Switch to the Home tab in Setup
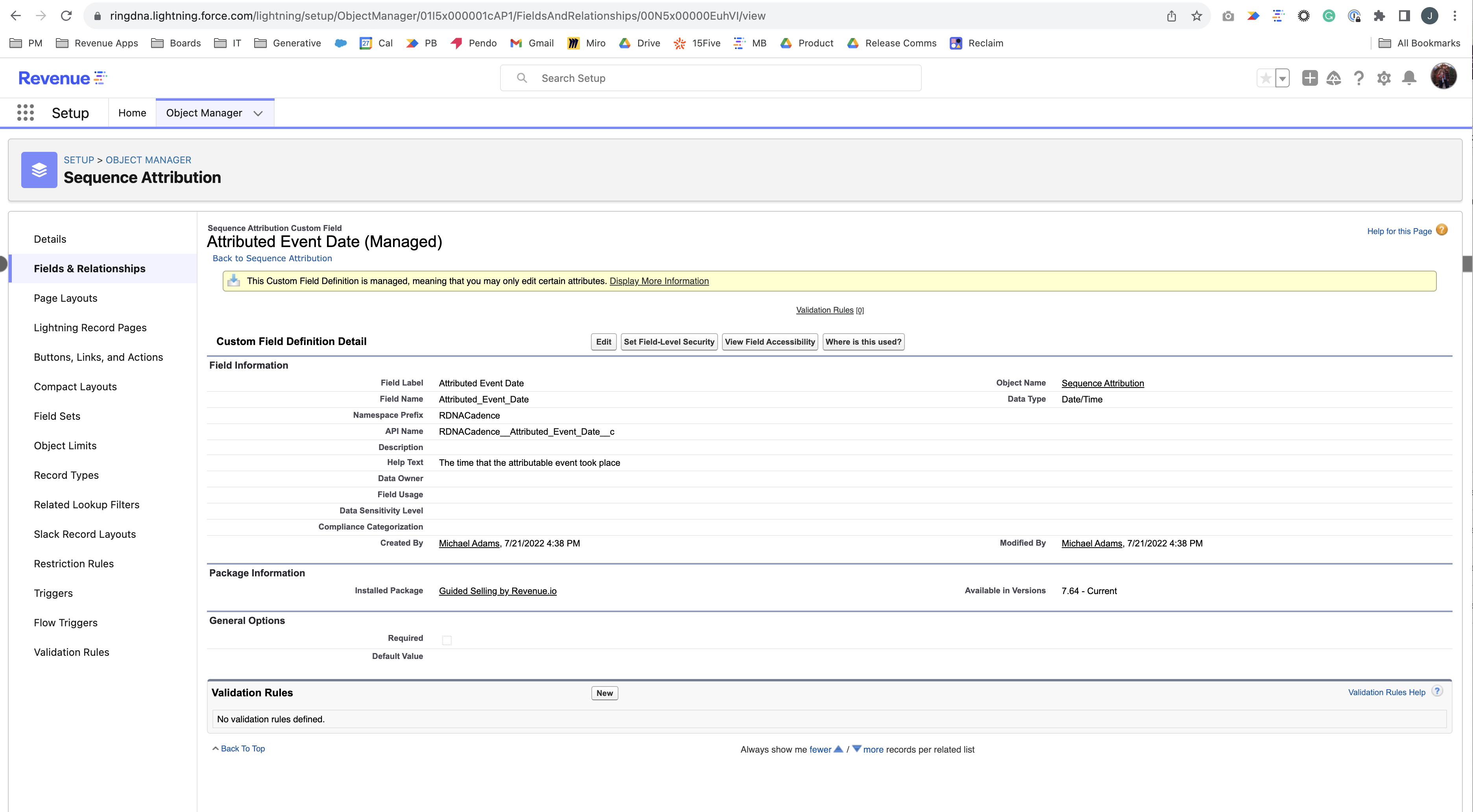The height and width of the screenshot is (812, 1473). pyautogui.click(x=132, y=113)
